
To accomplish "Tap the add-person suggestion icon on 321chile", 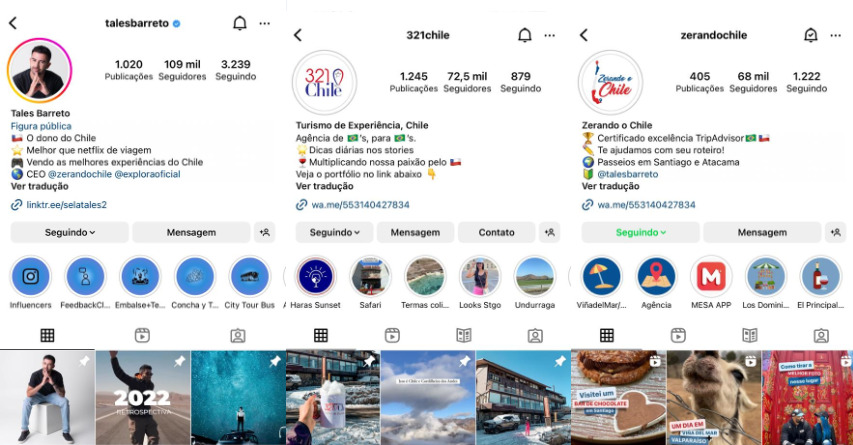I will tap(549, 232).
